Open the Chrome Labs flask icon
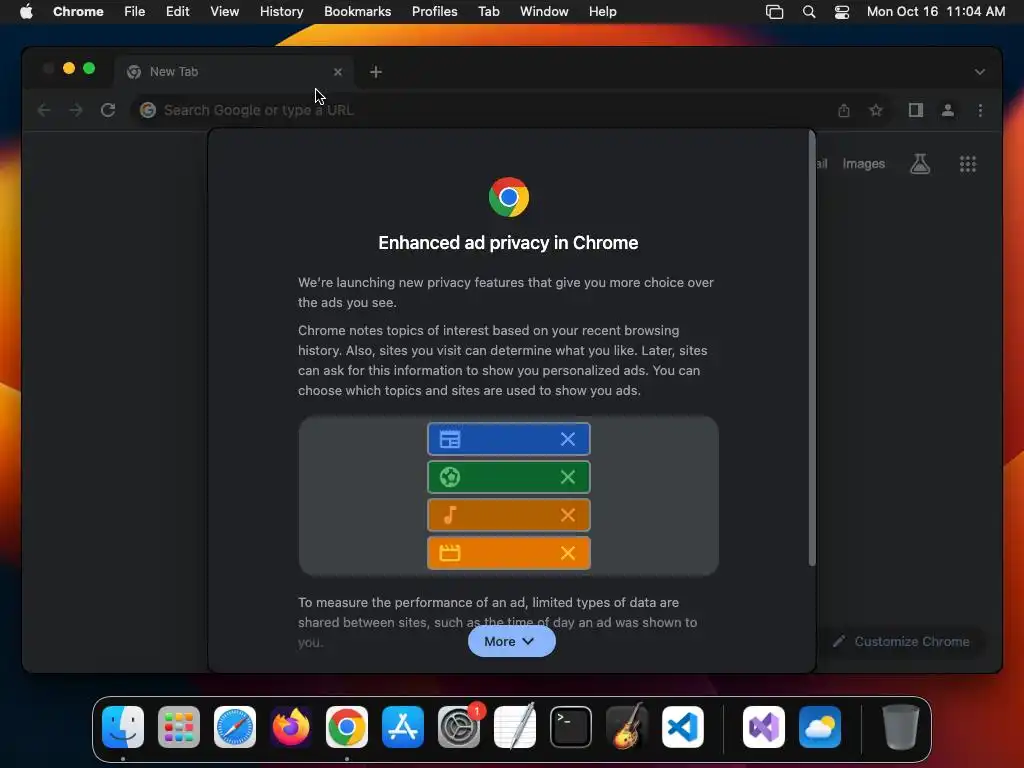The width and height of the screenshot is (1024, 768). (920, 164)
